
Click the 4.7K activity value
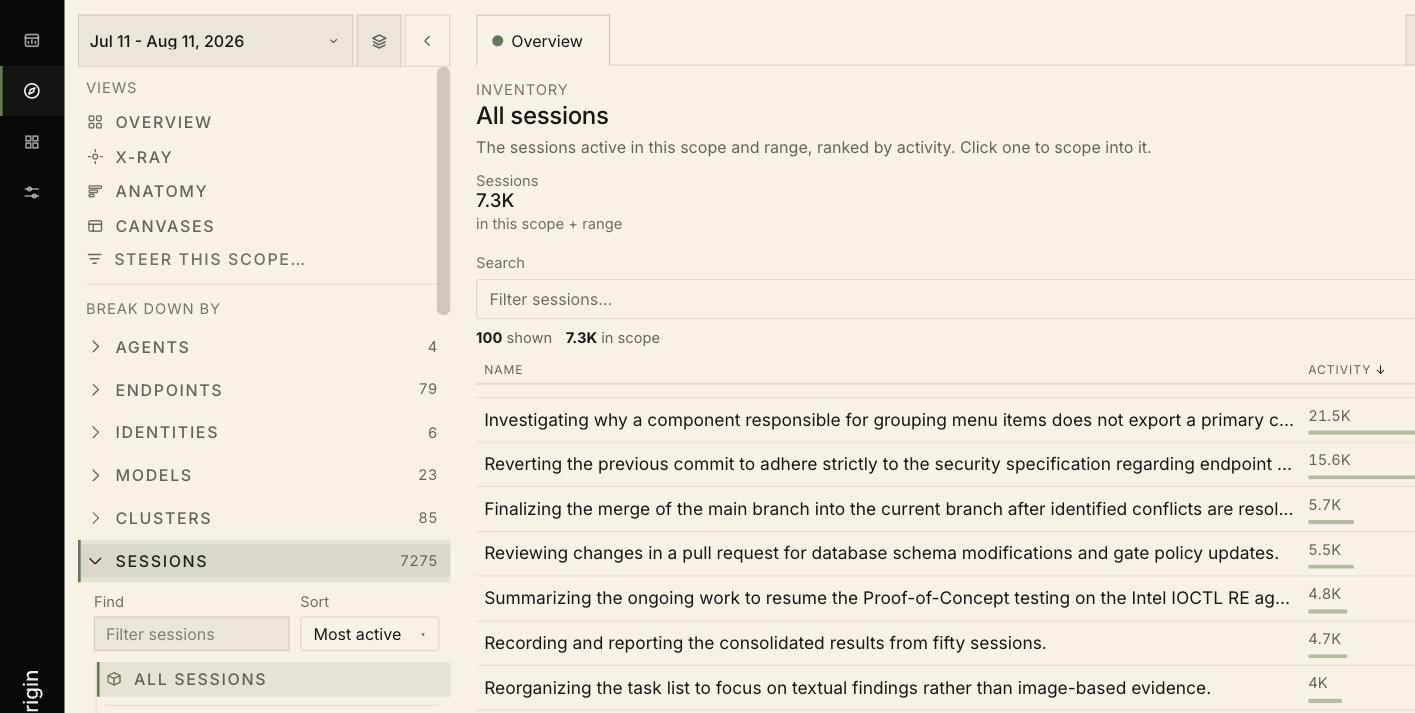[x=1324, y=639]
